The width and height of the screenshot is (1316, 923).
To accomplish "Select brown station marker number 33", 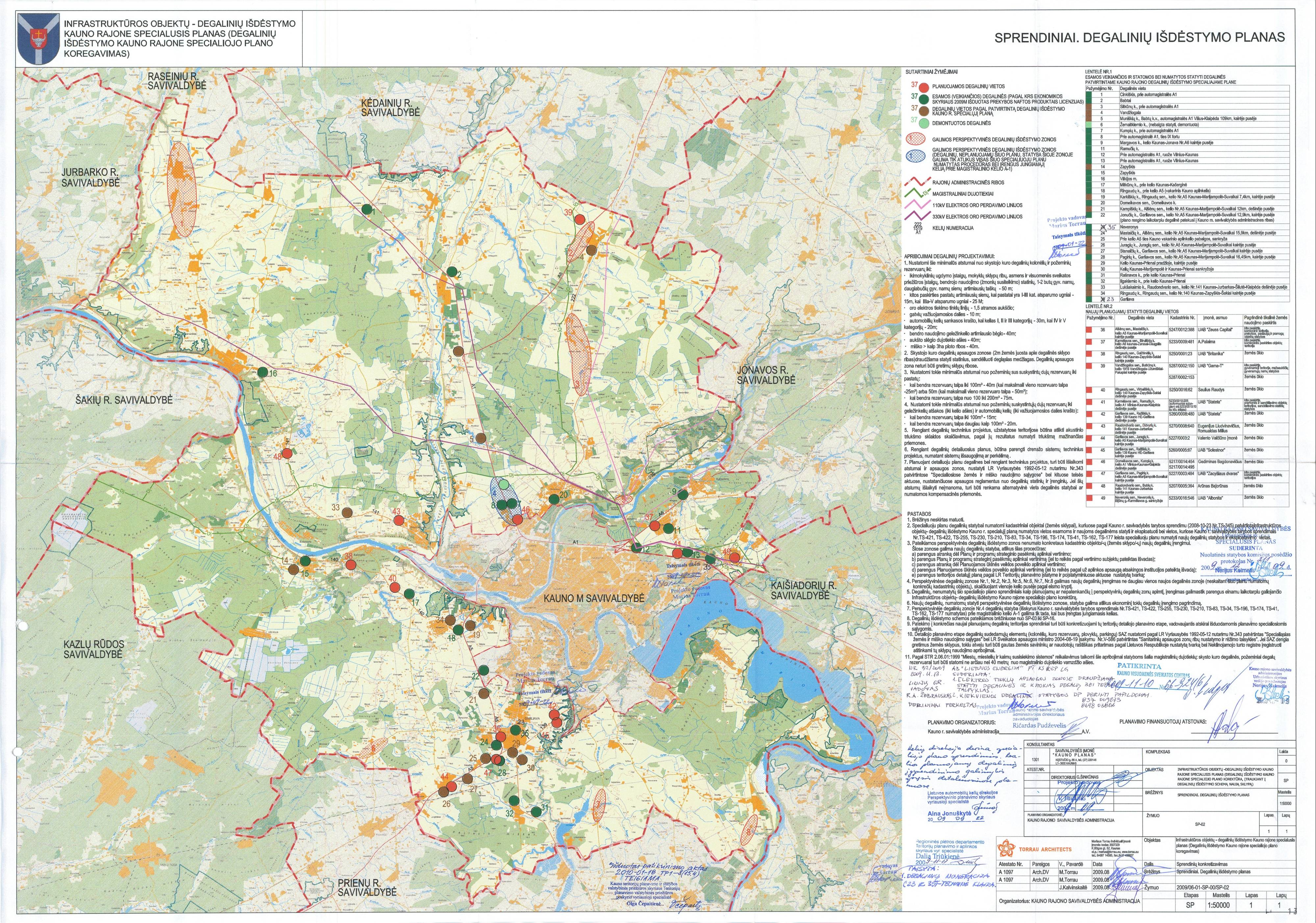I will pyautogui.click(x=347, y=513).
